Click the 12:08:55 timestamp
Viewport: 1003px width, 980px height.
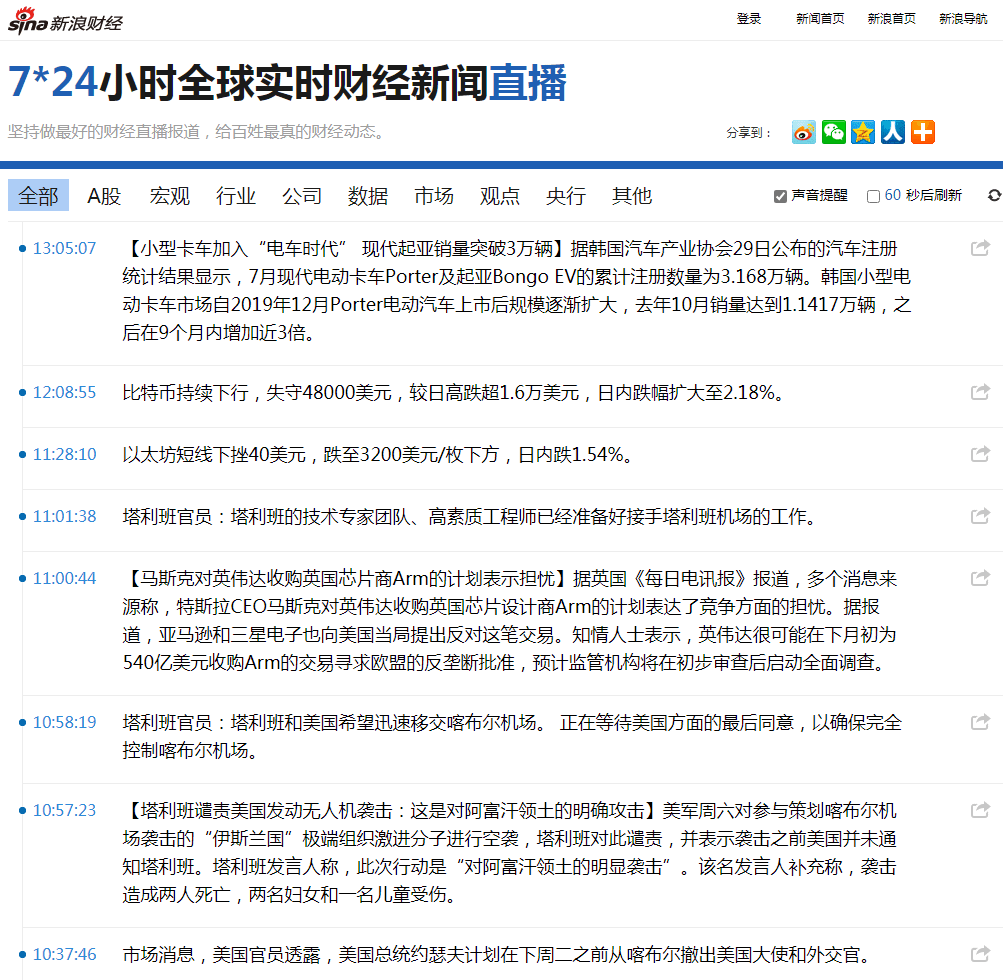[64, 392]
